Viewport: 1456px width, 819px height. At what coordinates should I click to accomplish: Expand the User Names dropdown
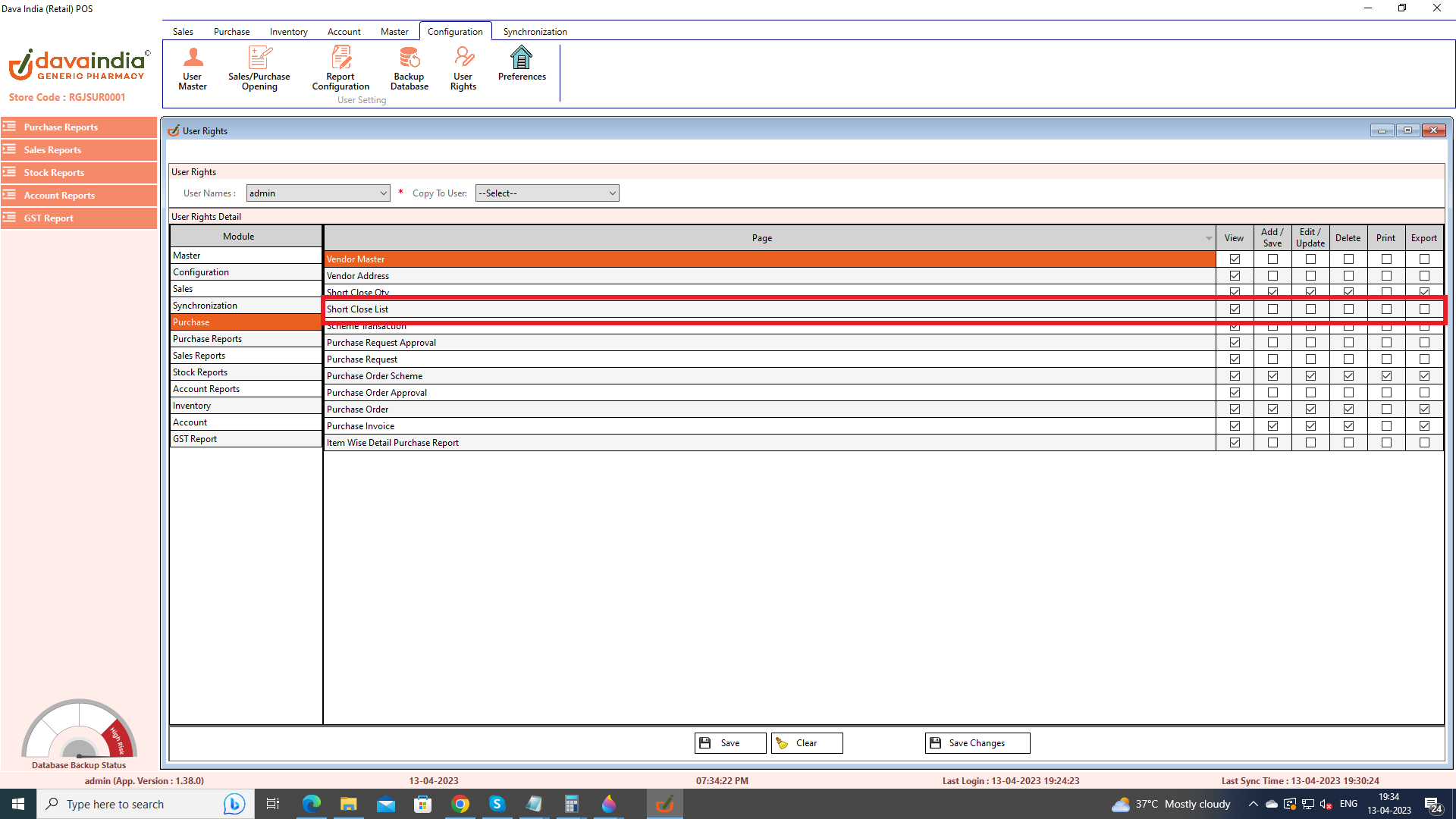point(383,193)
